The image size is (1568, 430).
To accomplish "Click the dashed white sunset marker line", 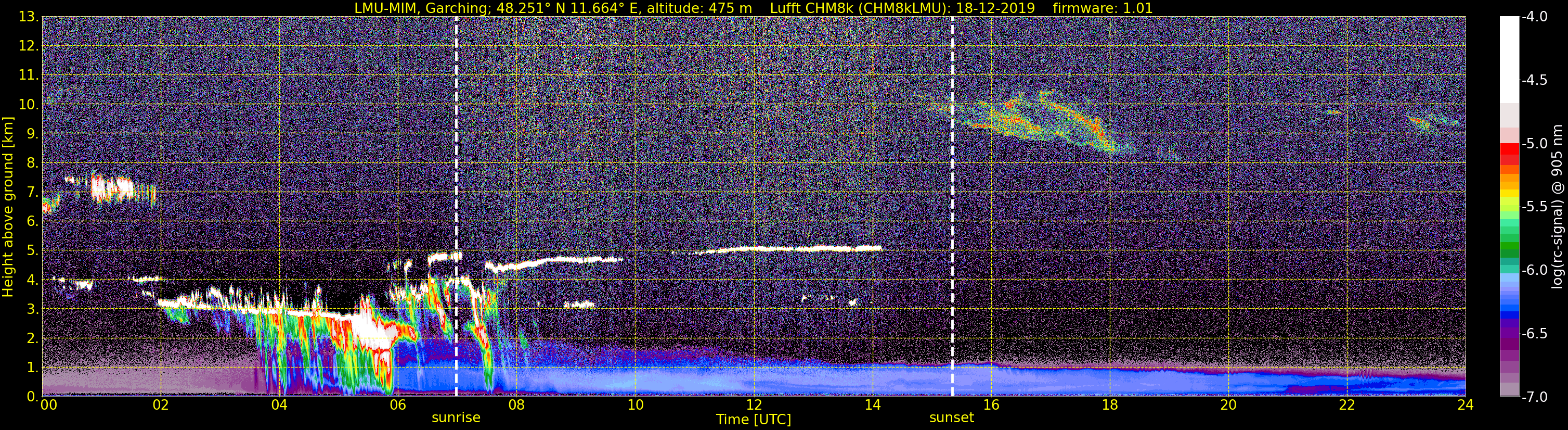I will tap(952, 207).
